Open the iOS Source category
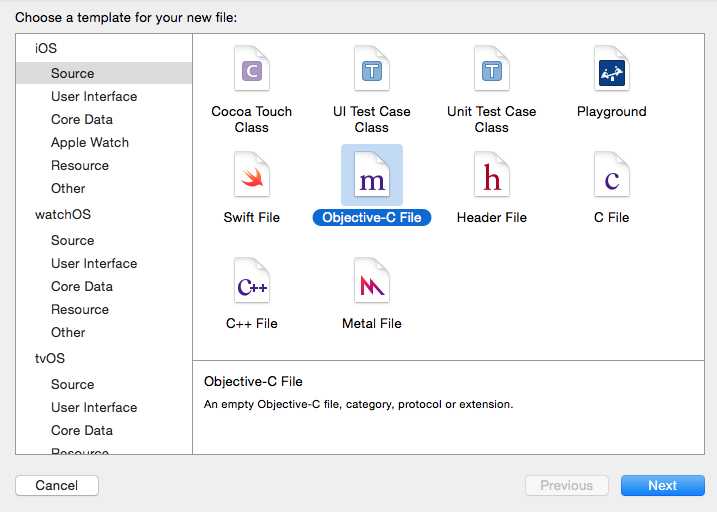717x512 pixels. pos(73,73)
